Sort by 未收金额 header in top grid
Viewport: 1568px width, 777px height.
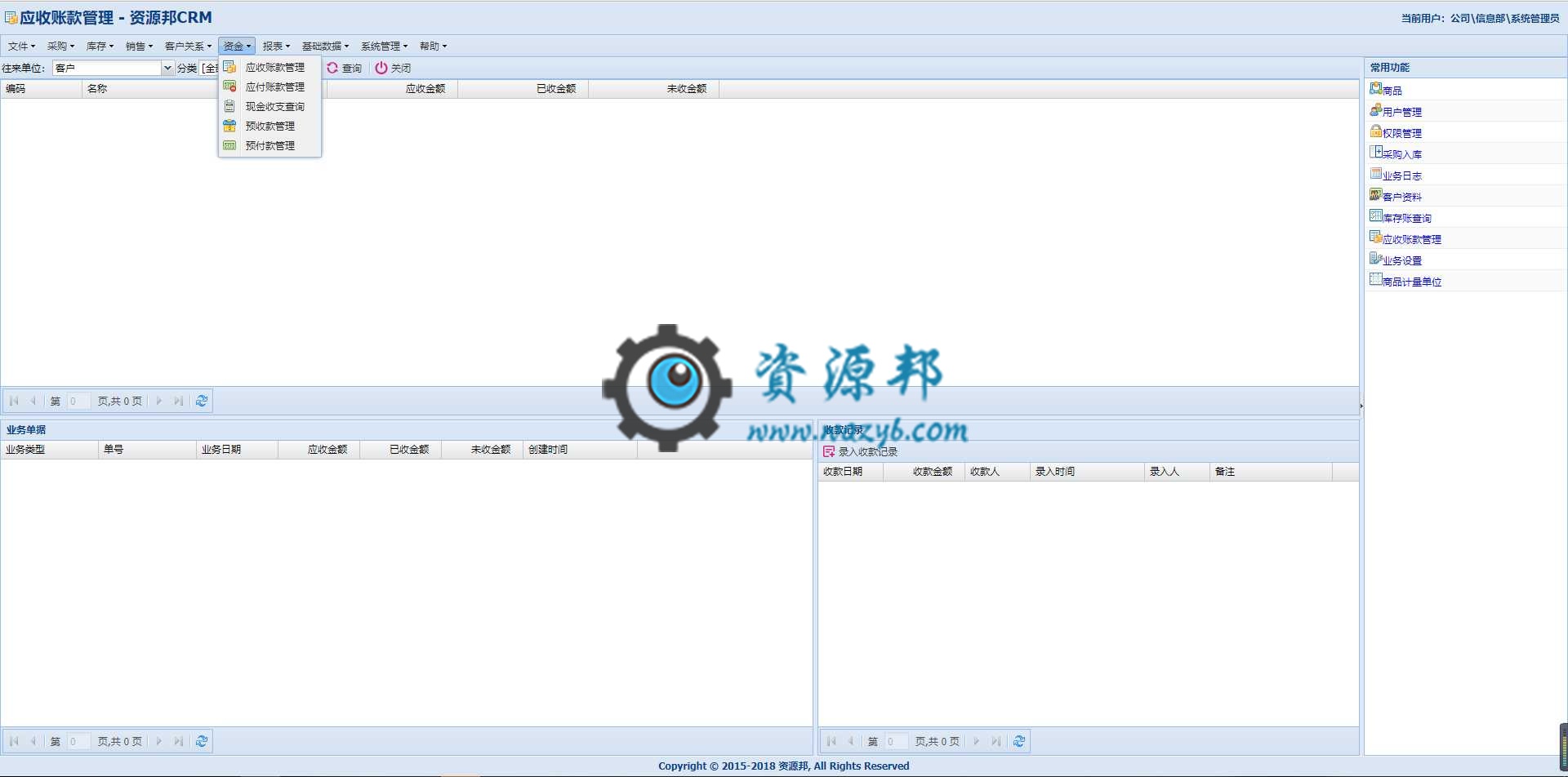[x=653, y=89]
